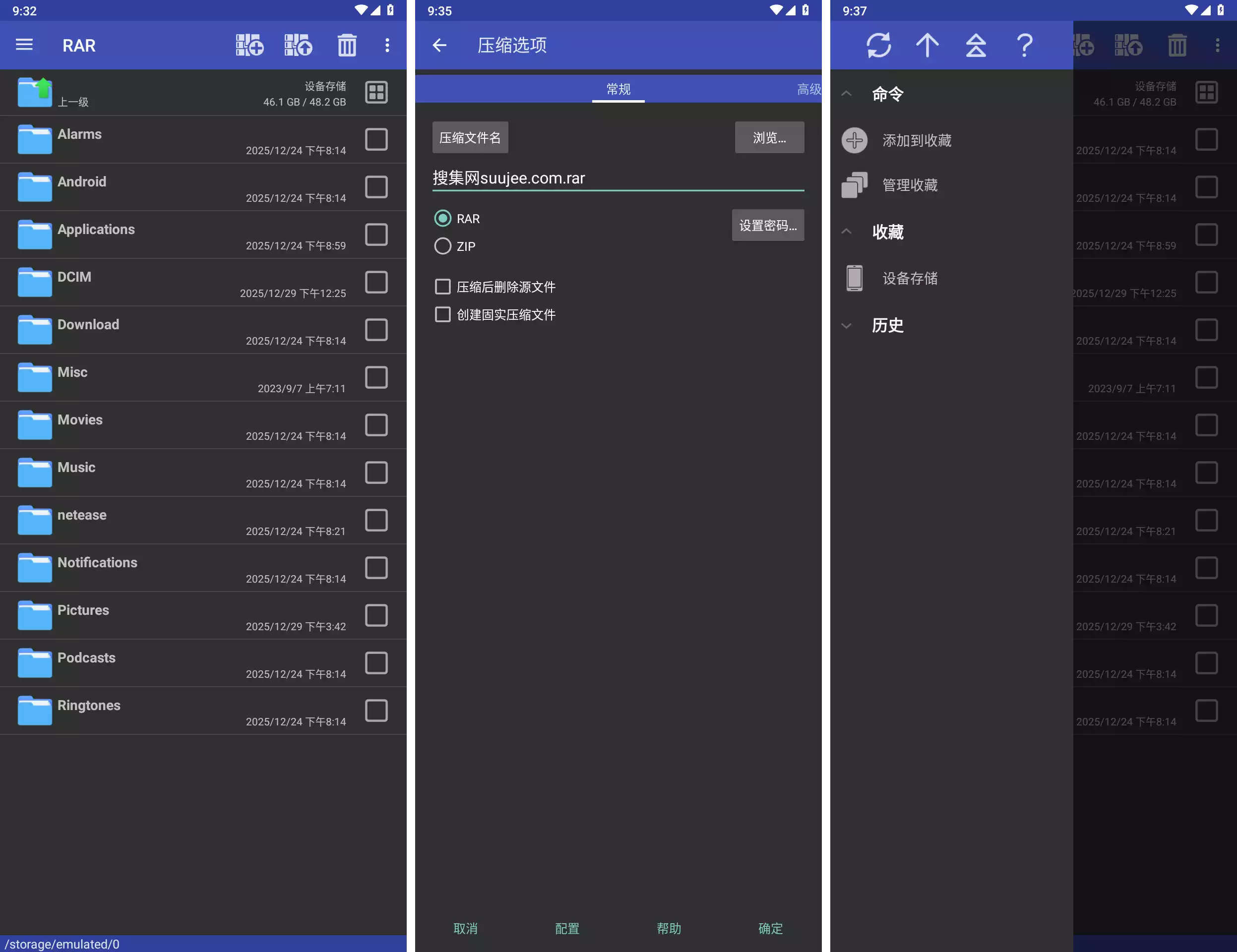Enable 压缩后删除源文件 checkbox
The height and width of the screenshot is (952, 1237).
tap(442, 287)
